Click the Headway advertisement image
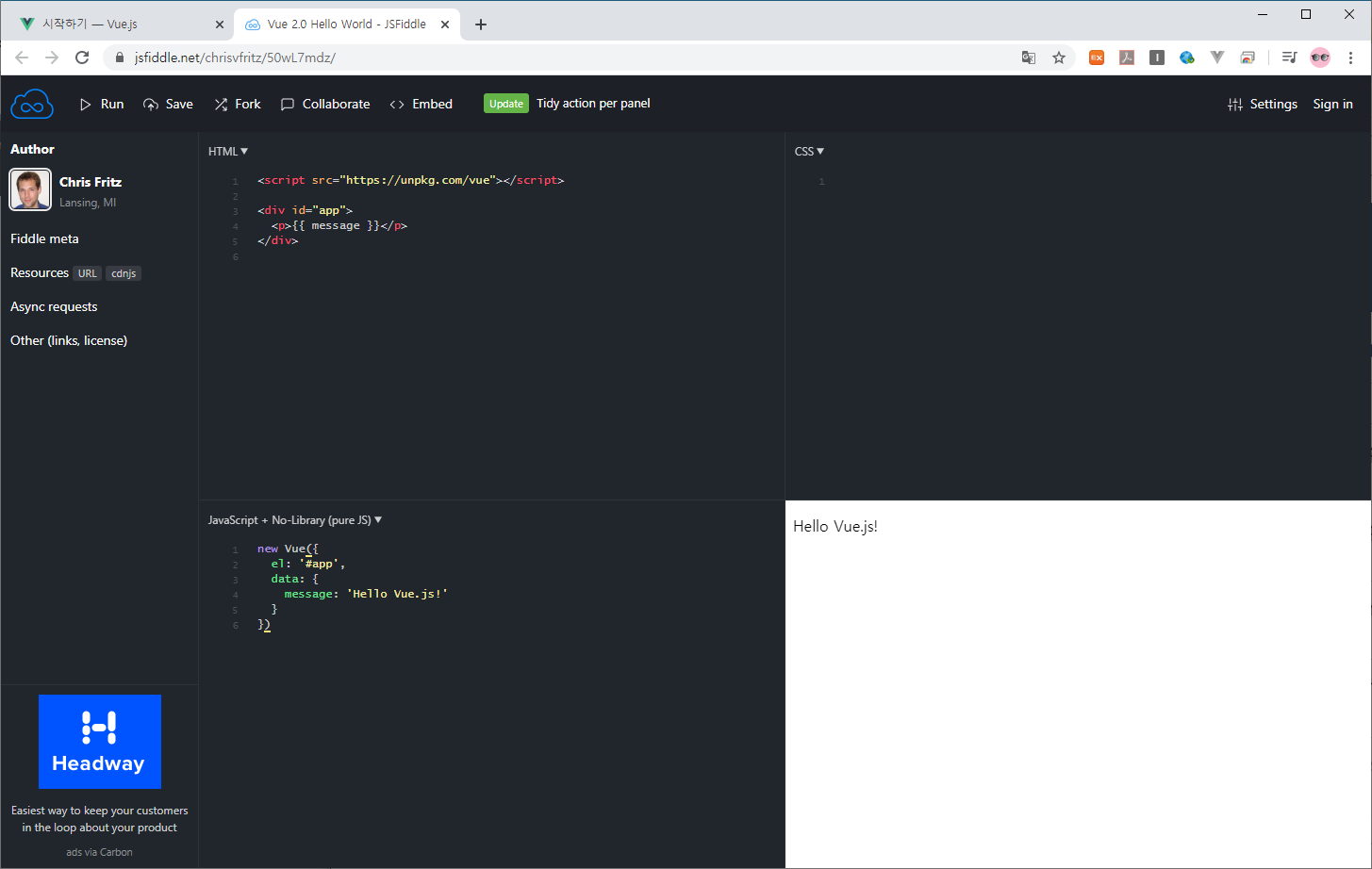The height and width of the screenshot is (869, 1372). (x=100, y=742)
